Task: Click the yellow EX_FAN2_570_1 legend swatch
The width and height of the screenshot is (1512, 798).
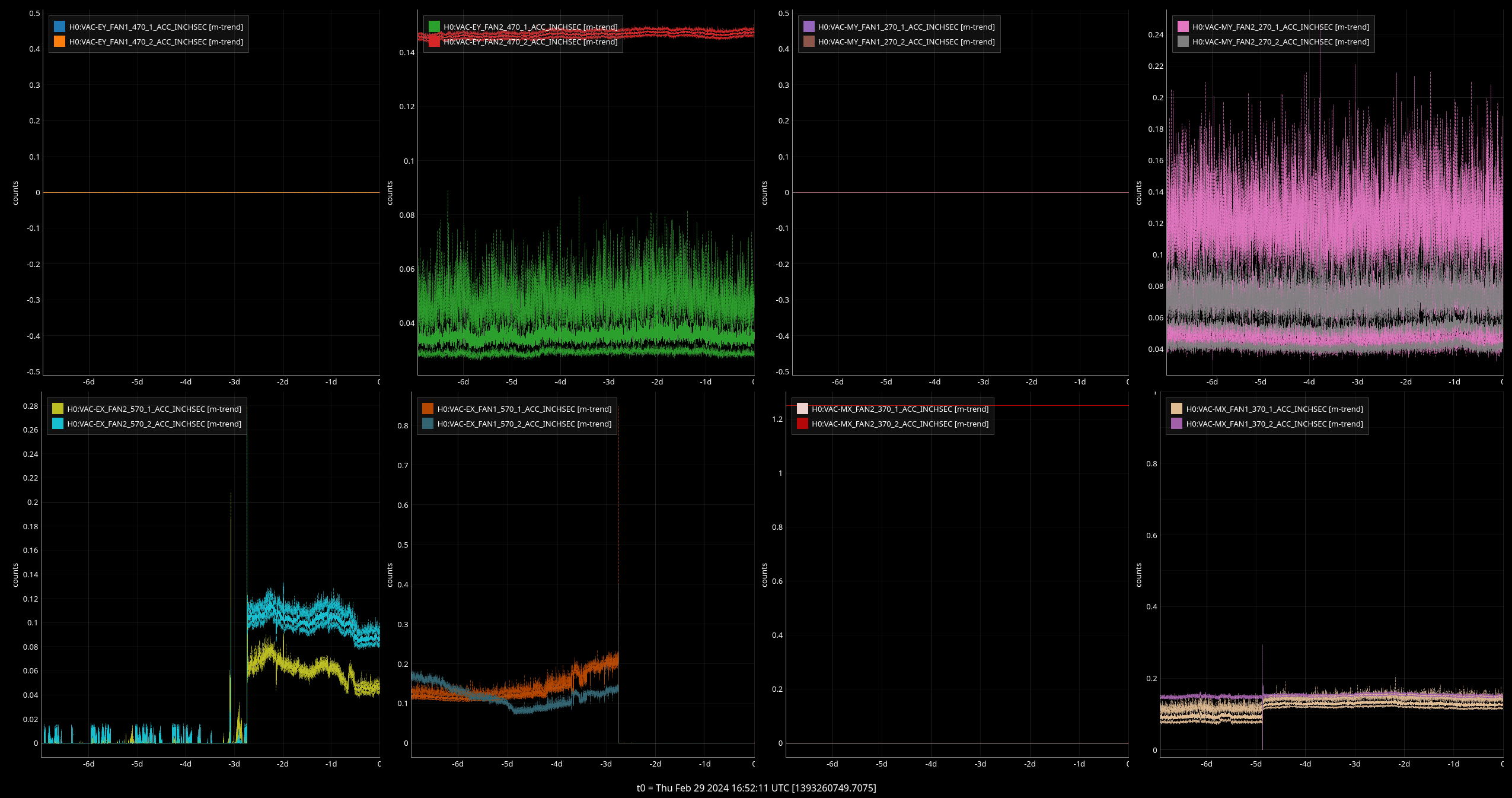Action: pyautogui.click(x=58, y=409)
